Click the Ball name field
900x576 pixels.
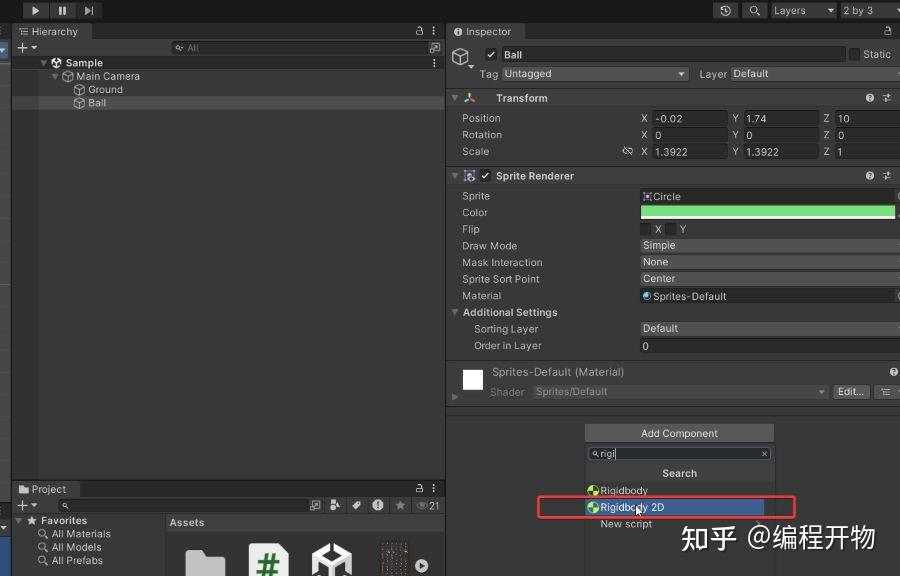pos(673,55)
